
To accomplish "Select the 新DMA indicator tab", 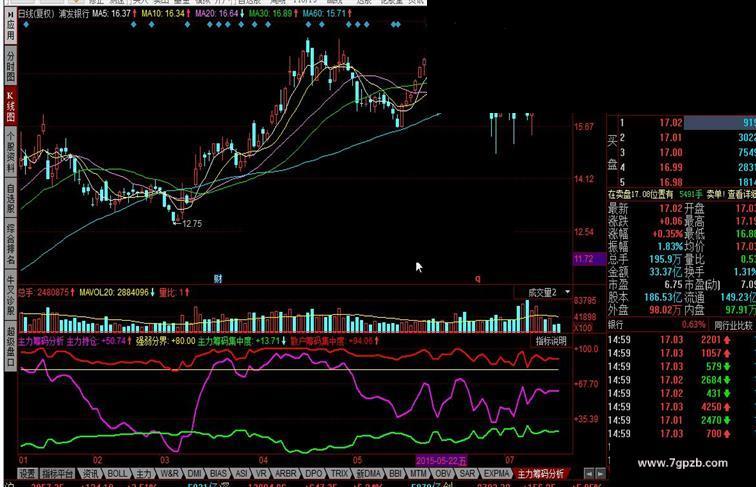I will (369, 473).
